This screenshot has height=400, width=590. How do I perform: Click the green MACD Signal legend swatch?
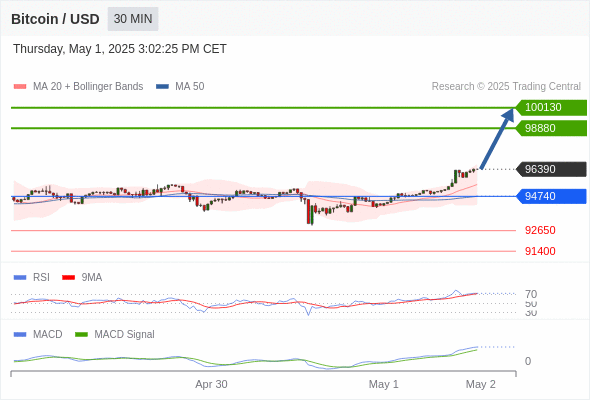[x=81, y=335]
